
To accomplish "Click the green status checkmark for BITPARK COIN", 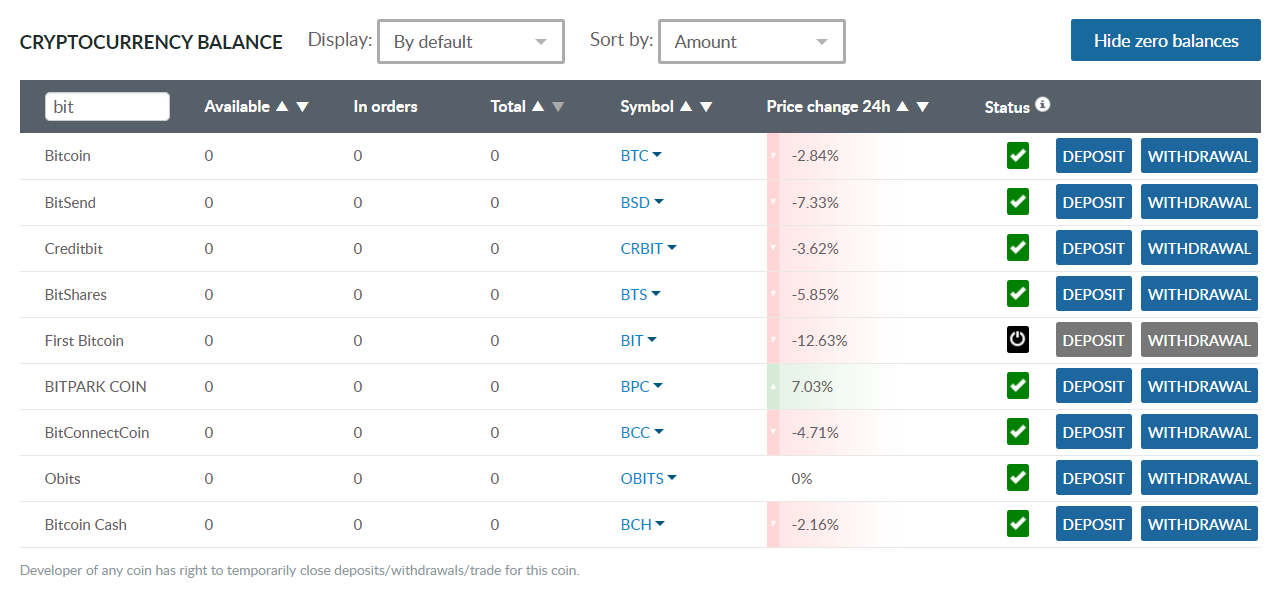I will pyautogui.click(x=1017, y=386).
